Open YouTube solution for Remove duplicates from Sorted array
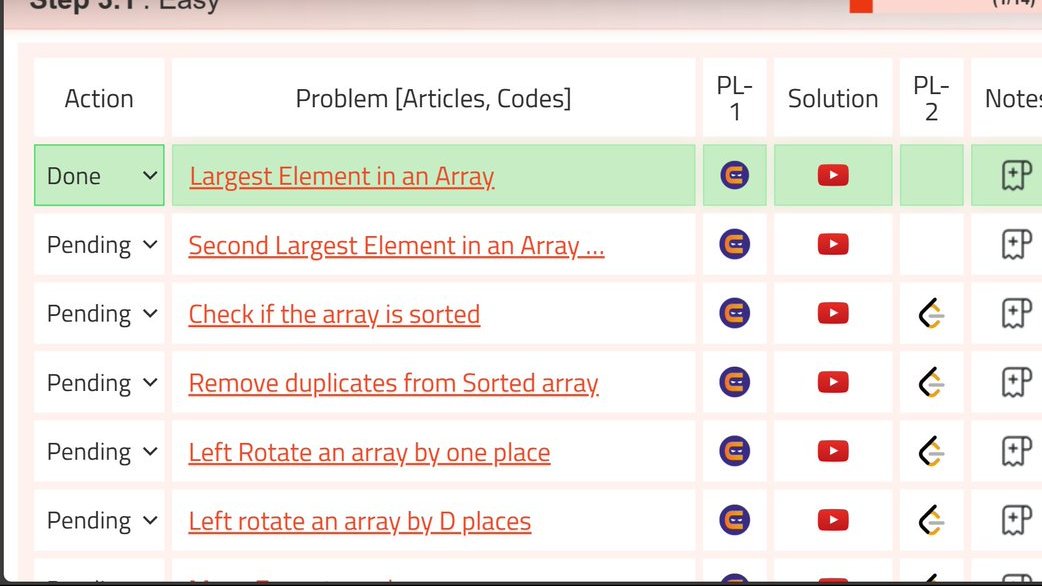1042x586 pixels. 832,381
